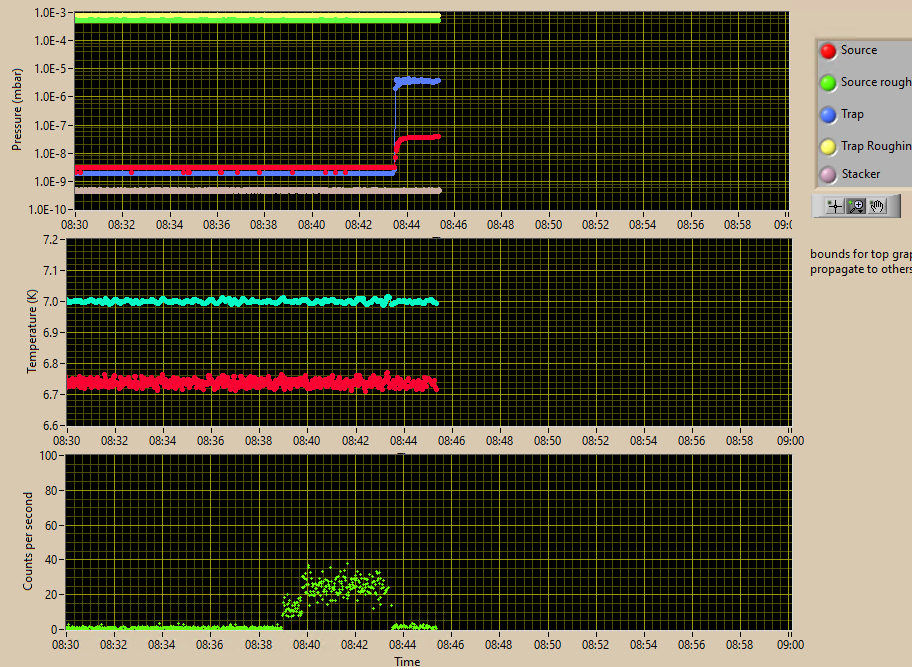This screenshot has width=912, height=667.
Task: Select the Source legend label
Action: pos(858,50)
